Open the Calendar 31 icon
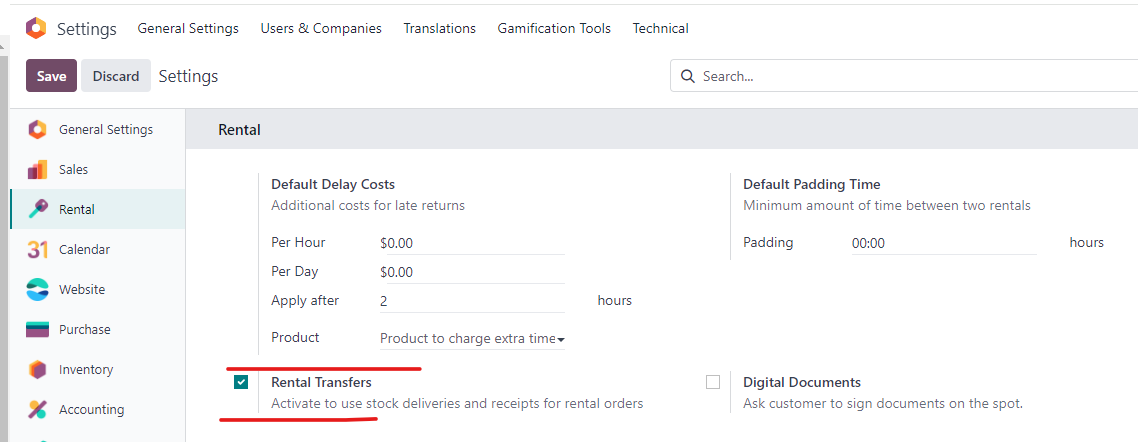 coord(37,250)
